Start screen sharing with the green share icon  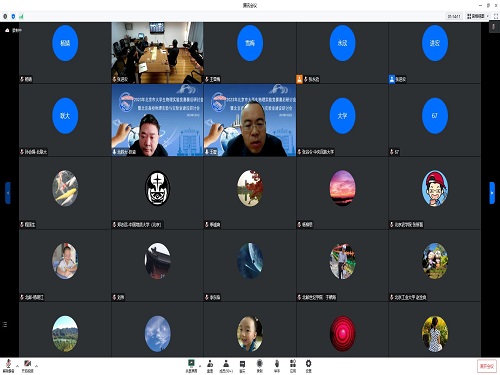[x=191, y=366]
